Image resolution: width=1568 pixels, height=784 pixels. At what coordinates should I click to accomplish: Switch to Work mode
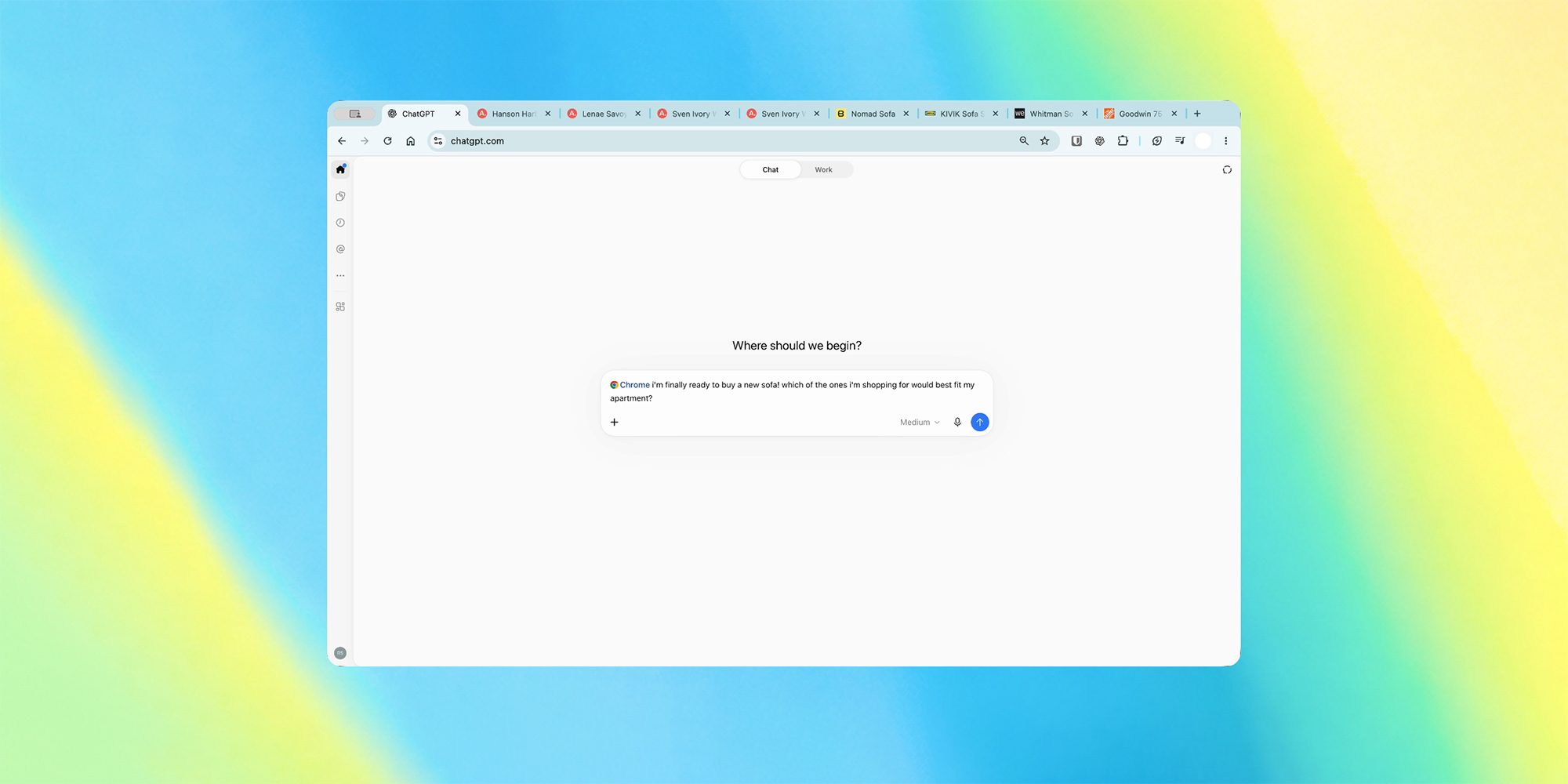pyautogui.click(x=823, y=169)
